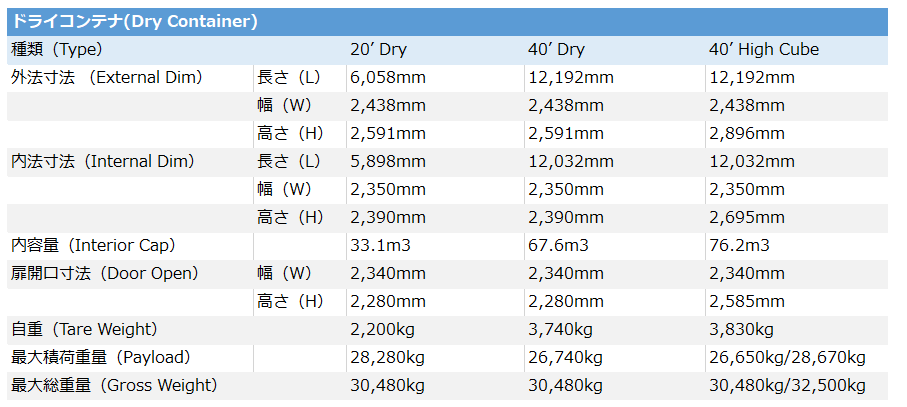This screenshot has width=907, height=407.
Task: Select the 28,280kg payload cell
Action: coord(387,358)
